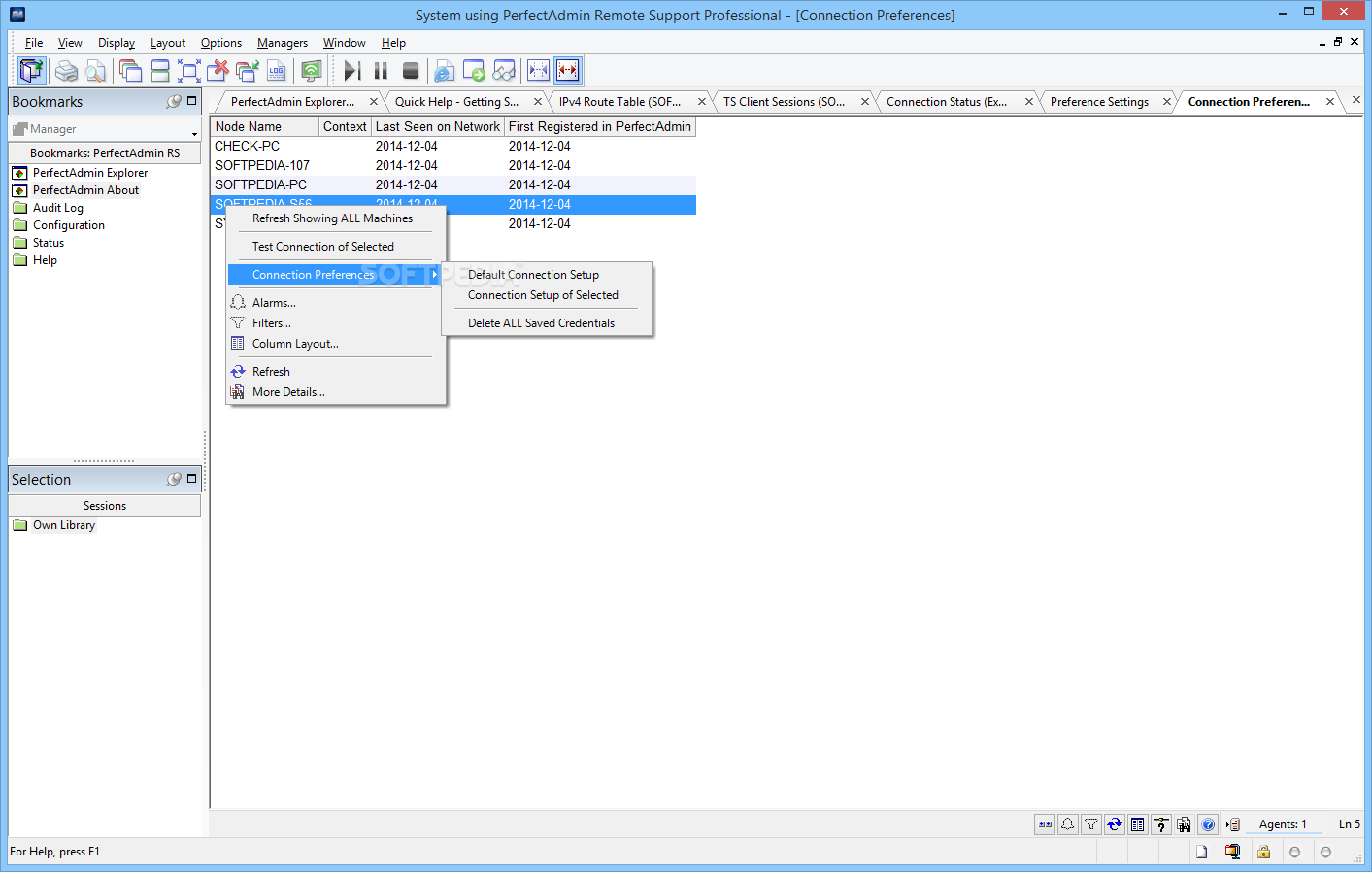Screen dimensions: 1372x872
Task: Click the yellow padlock status bar icon
Action: [1263, 852]
